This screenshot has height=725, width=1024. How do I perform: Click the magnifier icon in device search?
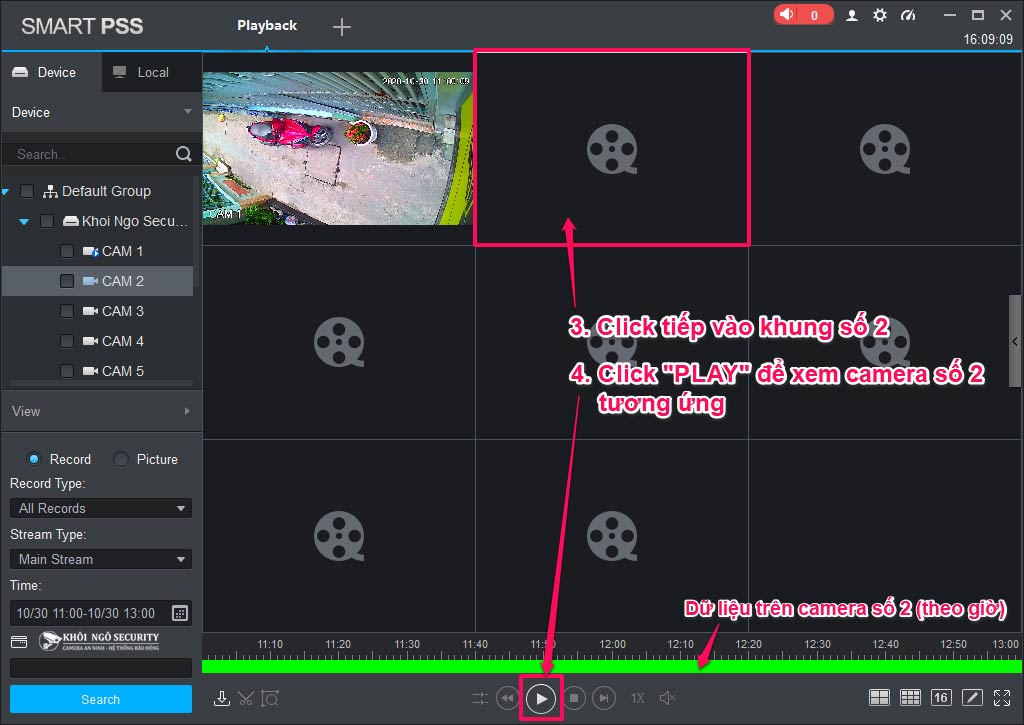(184, 153)
